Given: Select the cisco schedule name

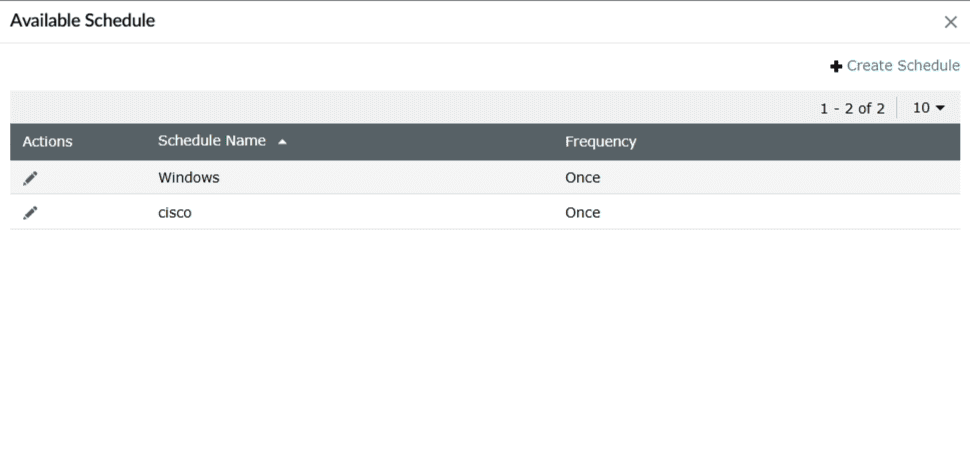Looking at the screenshot, I should (x=175, y=213).
